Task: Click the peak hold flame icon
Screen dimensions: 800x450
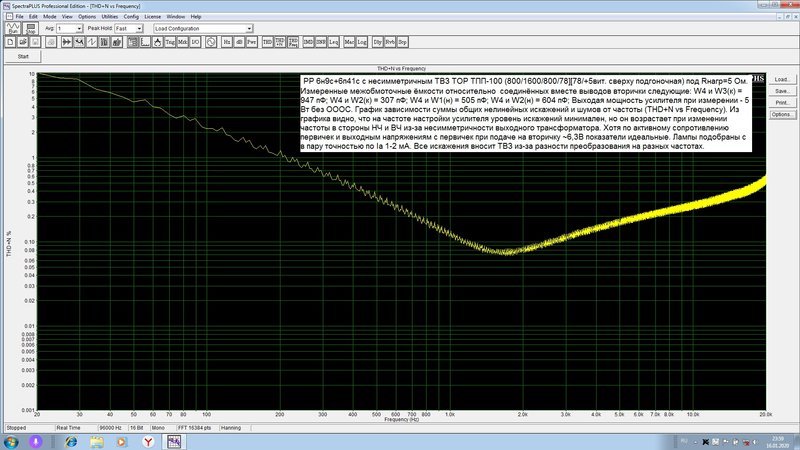Action: click(158, 42)
